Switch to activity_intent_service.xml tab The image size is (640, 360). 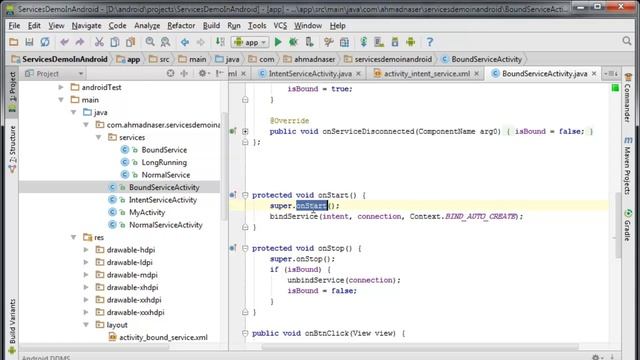point(427,73)
